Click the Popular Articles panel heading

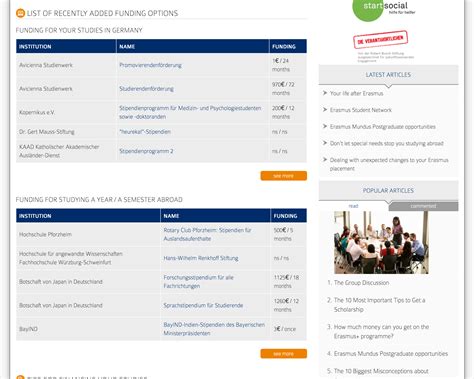click(x=388, y=190)
